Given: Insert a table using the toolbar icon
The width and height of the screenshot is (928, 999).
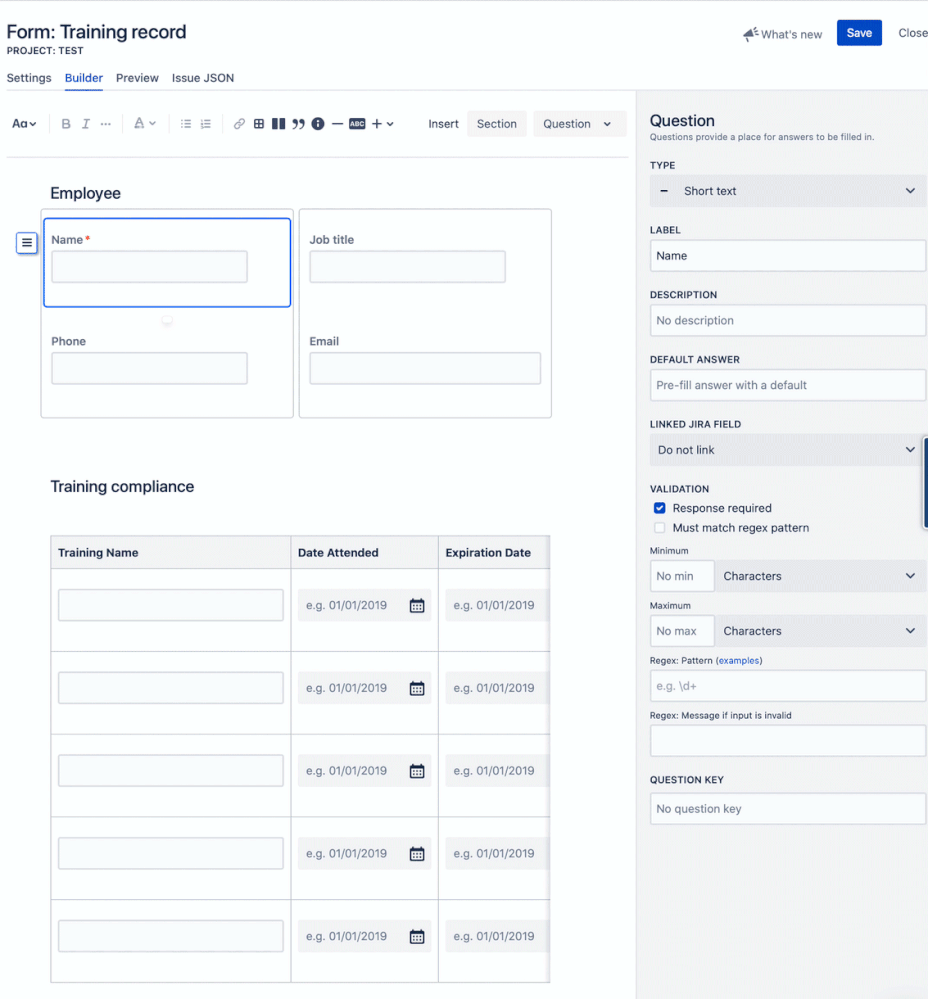Looking at the screenshot, I should point(258,123).
